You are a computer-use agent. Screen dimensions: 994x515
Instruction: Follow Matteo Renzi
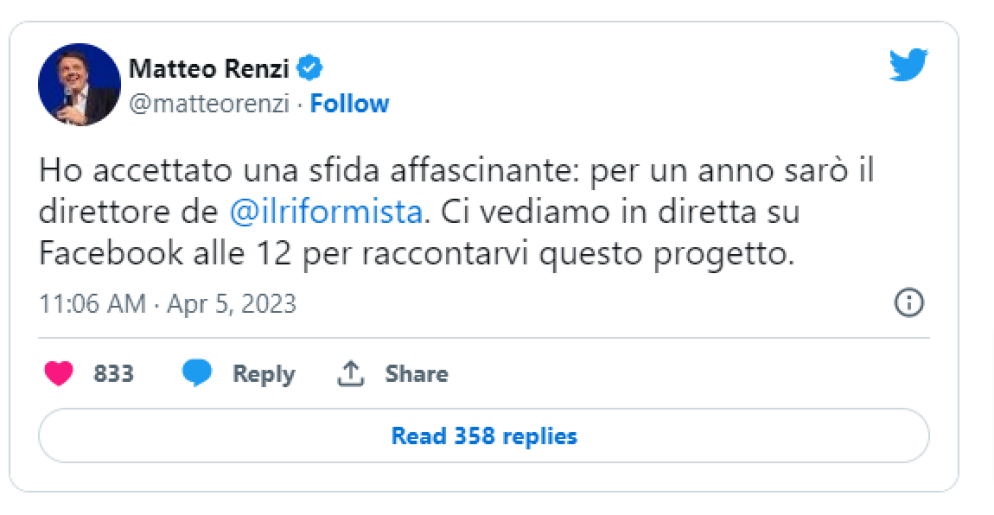pyautogui.click(x=349, y=104)
